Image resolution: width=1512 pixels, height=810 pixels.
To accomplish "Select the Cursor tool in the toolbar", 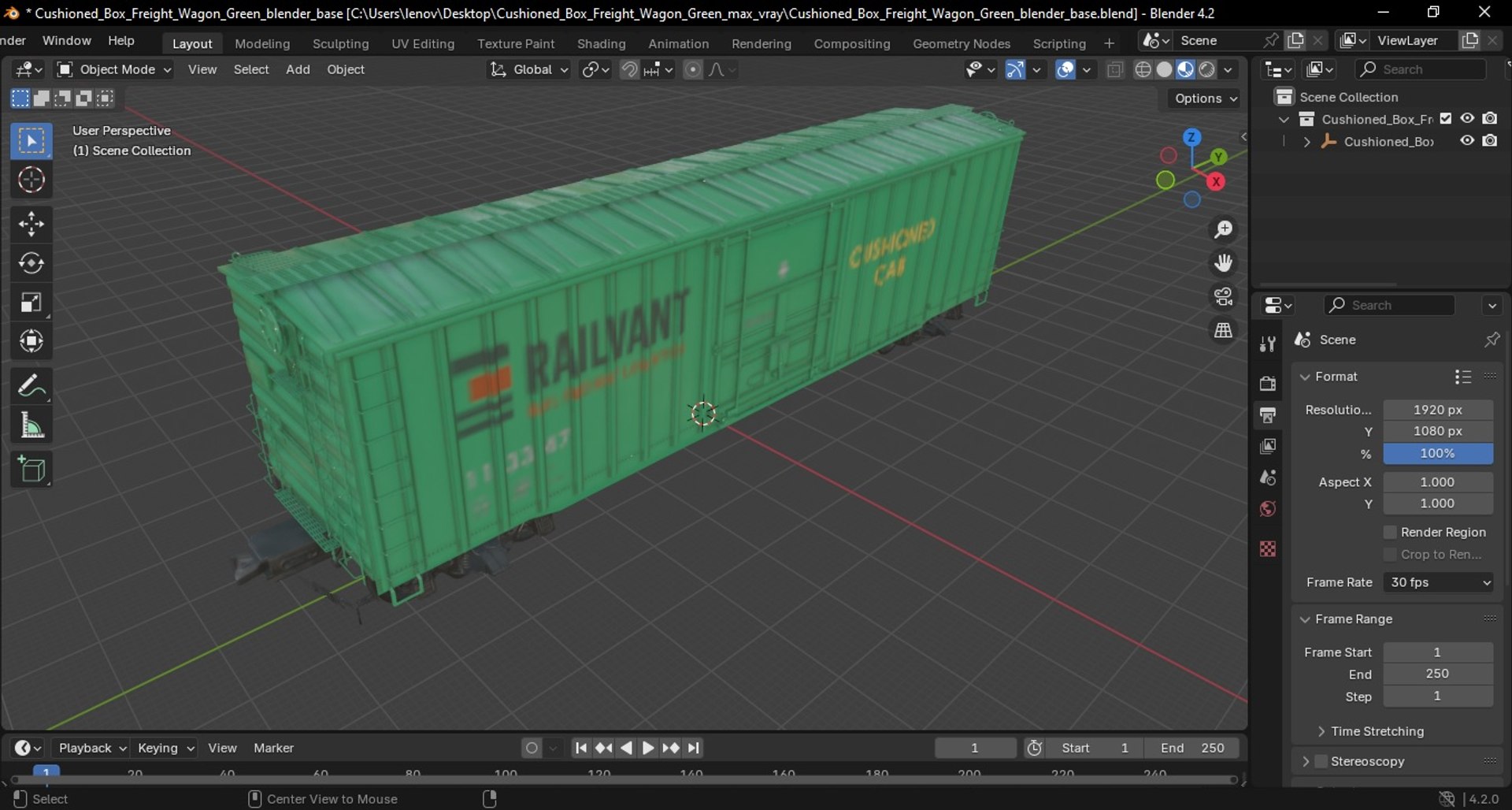I will (x=31, y=180).
